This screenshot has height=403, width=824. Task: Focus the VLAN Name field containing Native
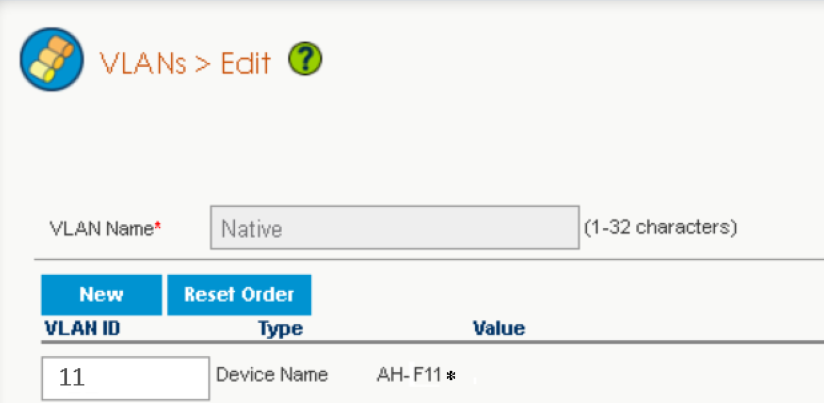394,228
